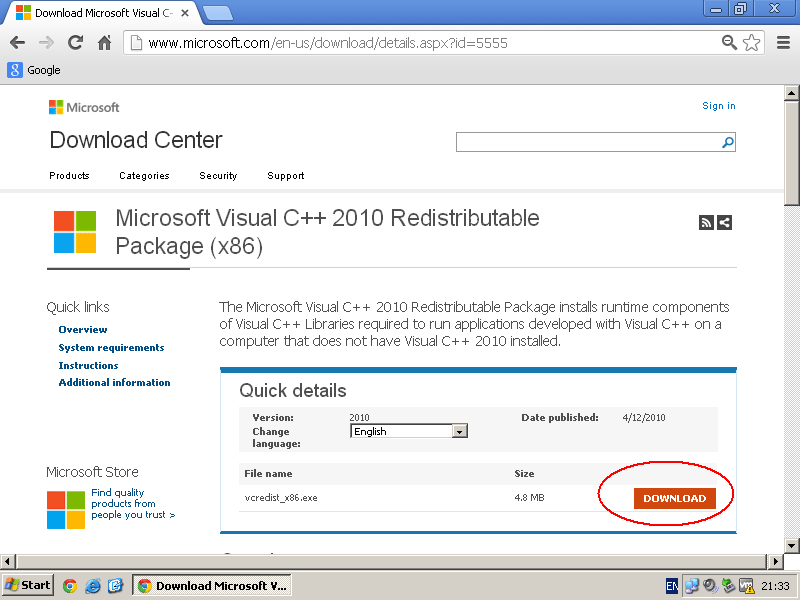This screenshot has height=600, width=800.
Task: Click the third quick launch icon
Action: pos(115,586)
